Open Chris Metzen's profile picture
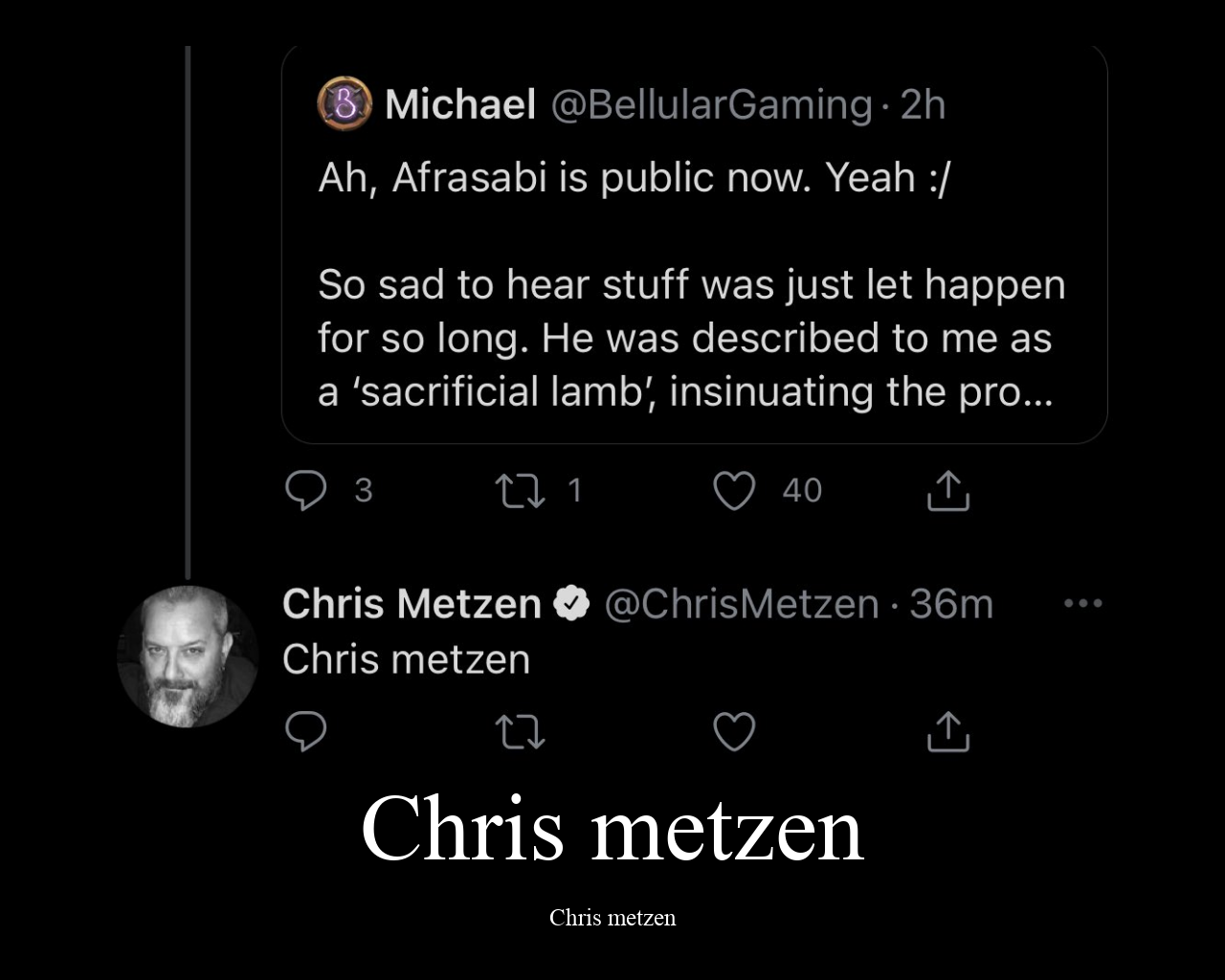Screen dimensions: 1225x980 (x=188, y=657)
